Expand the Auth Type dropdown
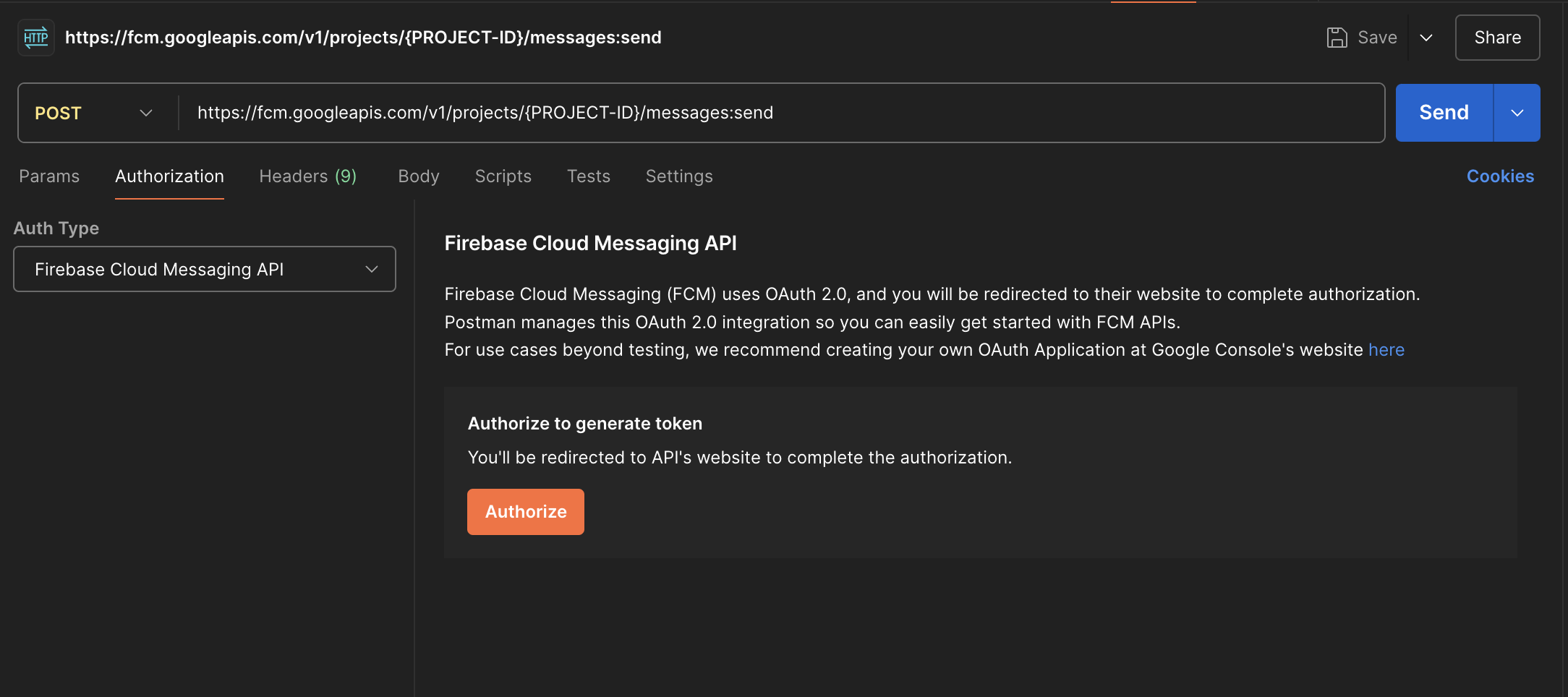The width and height of the screenshot is (1568, 697). pyautogui.click(x=205, y=269)
